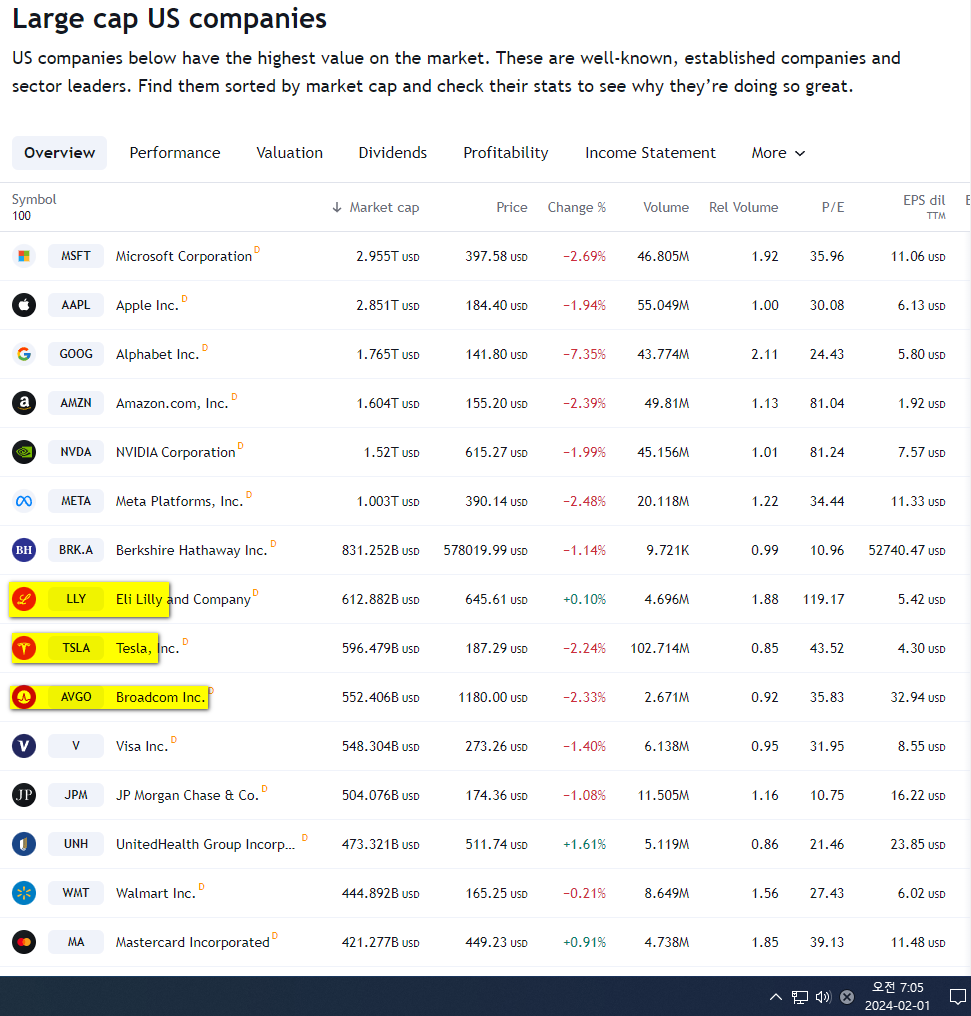Sort by the Change % column header
971x1016 pixels.
[577, 207]
